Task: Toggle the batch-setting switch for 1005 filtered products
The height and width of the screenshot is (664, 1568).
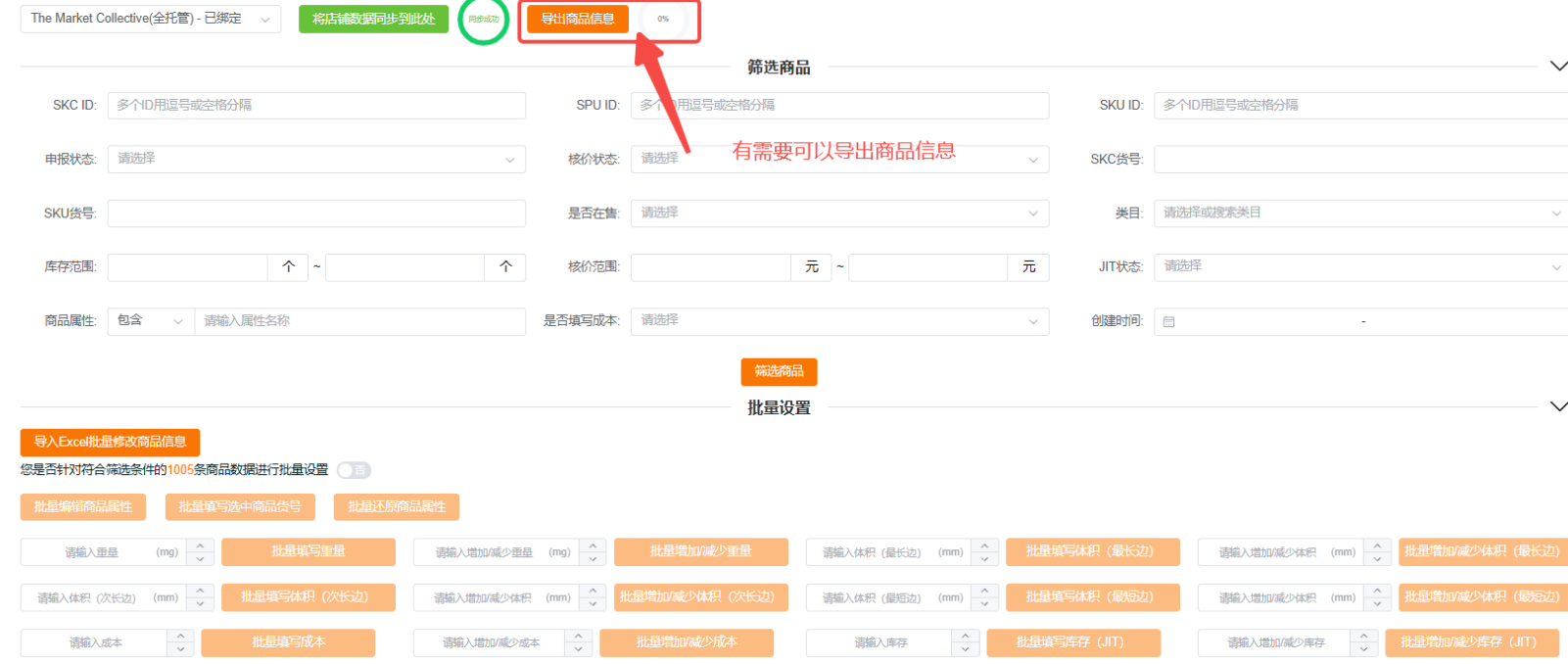Action: 354,471
